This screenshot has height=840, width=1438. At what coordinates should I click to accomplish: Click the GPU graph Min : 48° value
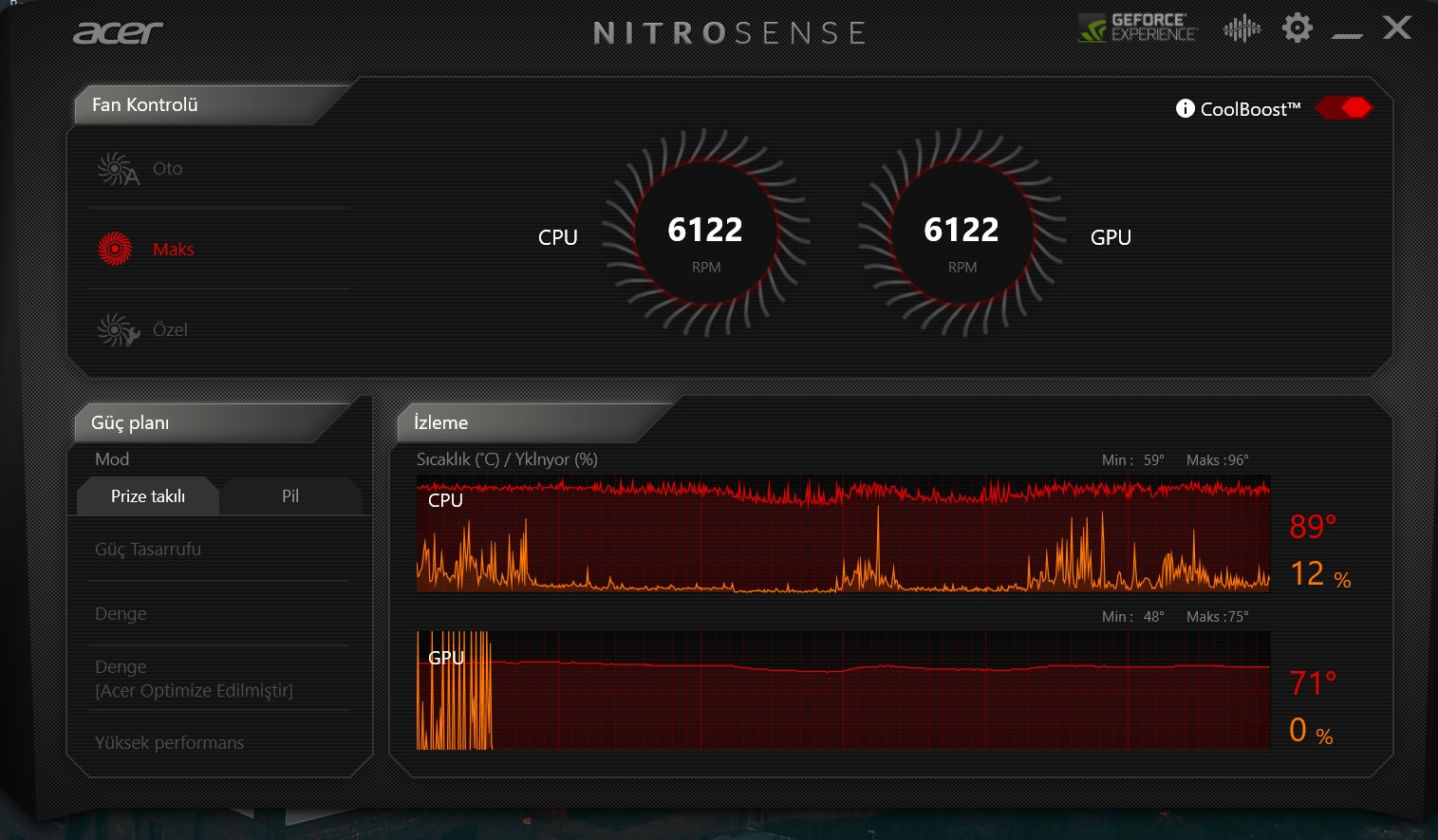tap(1133, 617)
